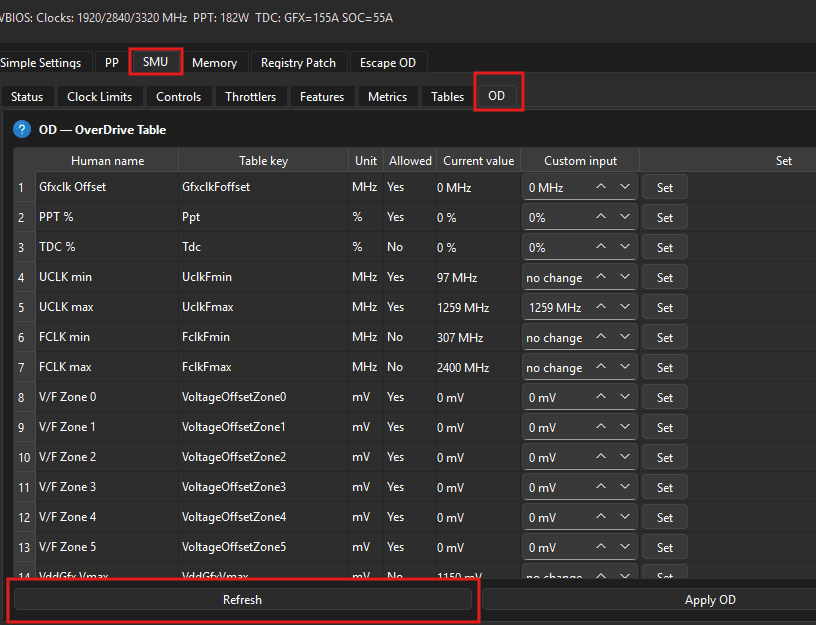The width and height of the screenshot is (816, 625).
Task: Select the 97 MHz current value cell
Action: [478, 277]
